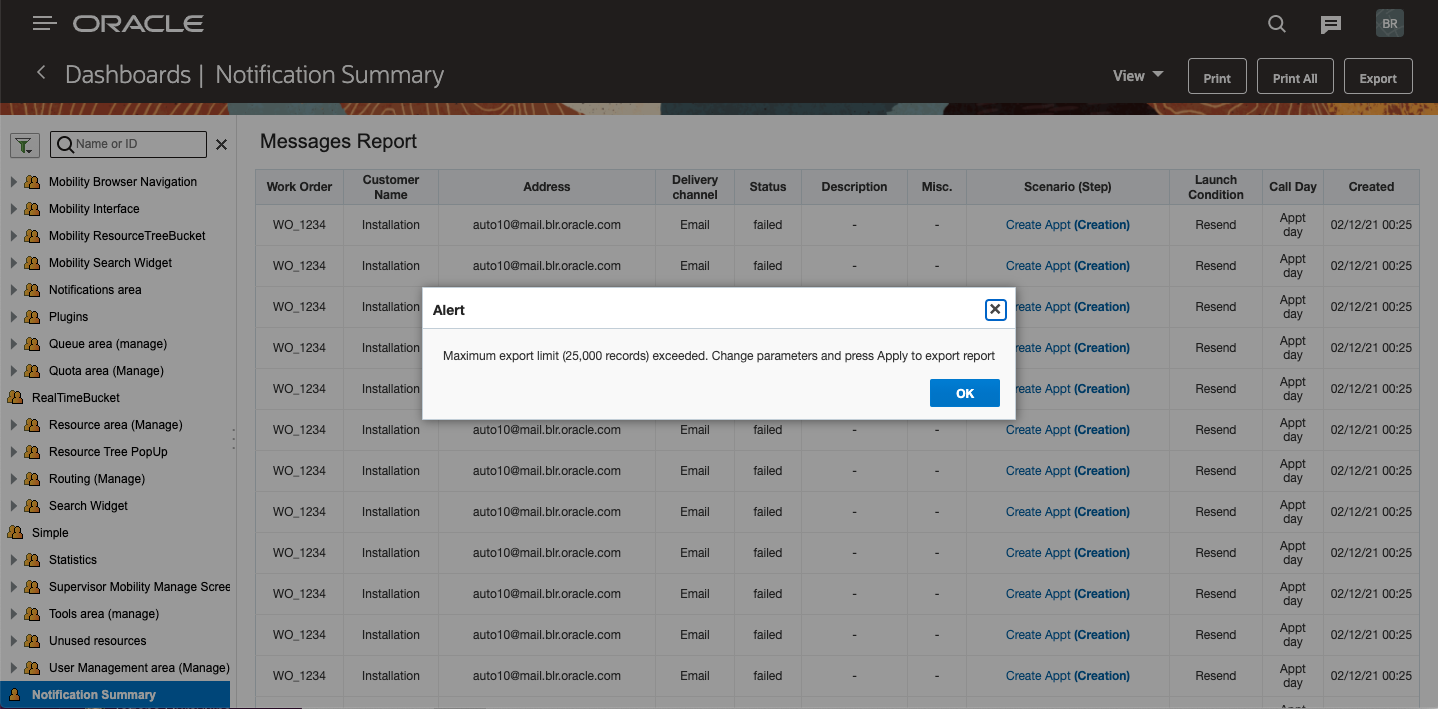The image size is (1438, 709).
Task: Click the Export button
Action: [x=1377, y=78]
